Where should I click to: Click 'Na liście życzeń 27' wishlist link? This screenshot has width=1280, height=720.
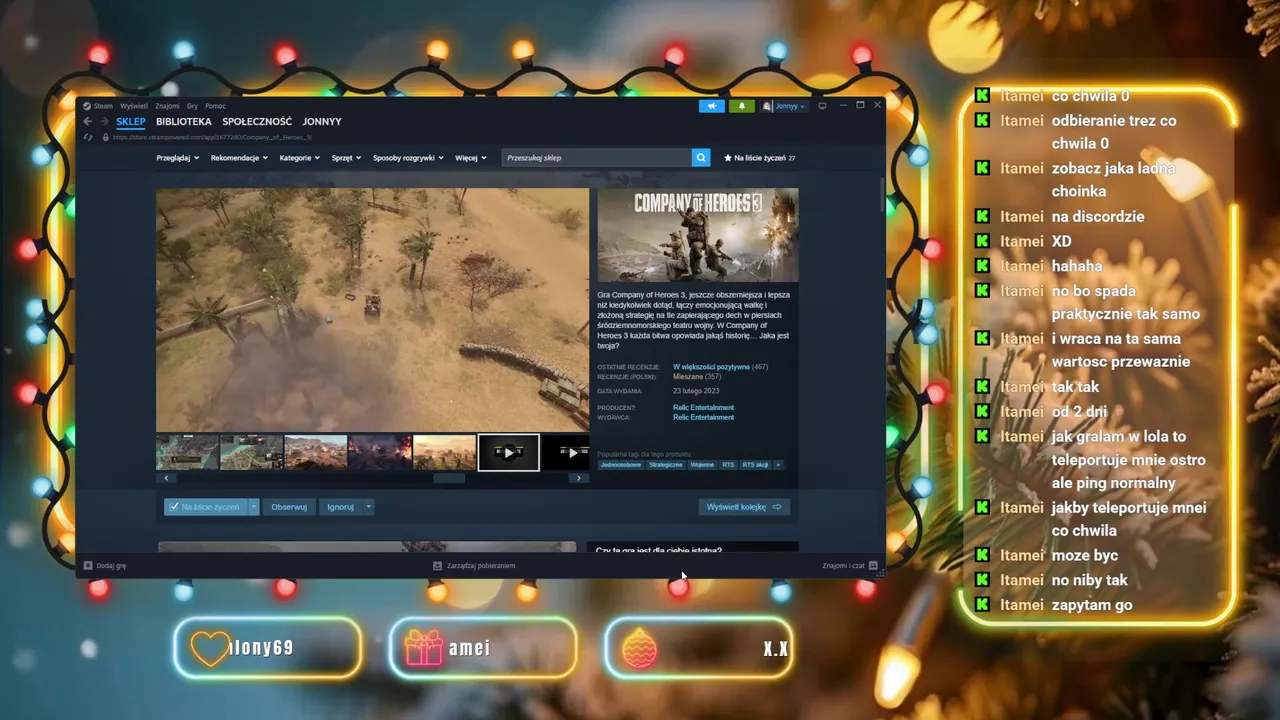tap(760, 158)
